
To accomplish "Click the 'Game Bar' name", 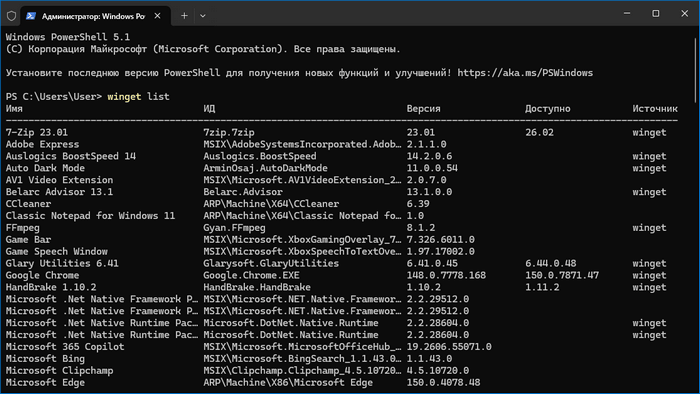I will pyautogui.click(x=28, y=239).
